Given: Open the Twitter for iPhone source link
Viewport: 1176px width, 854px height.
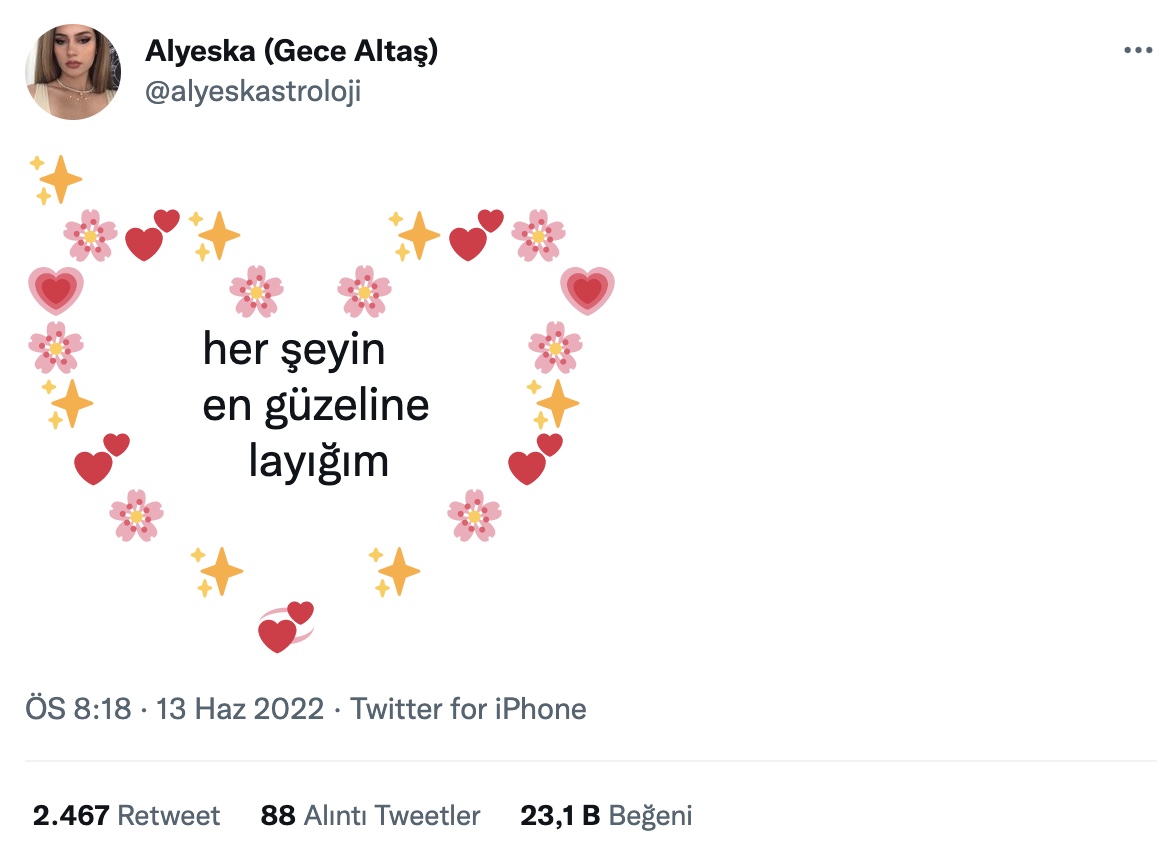Looking at the screenshot, I should 468,709.
